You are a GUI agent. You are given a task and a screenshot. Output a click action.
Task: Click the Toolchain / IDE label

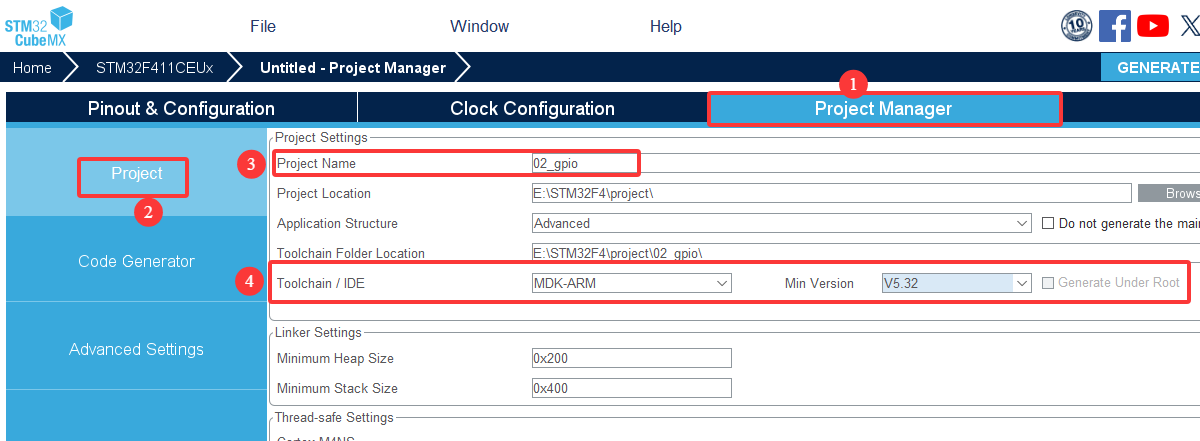click(x=323, y=283)
